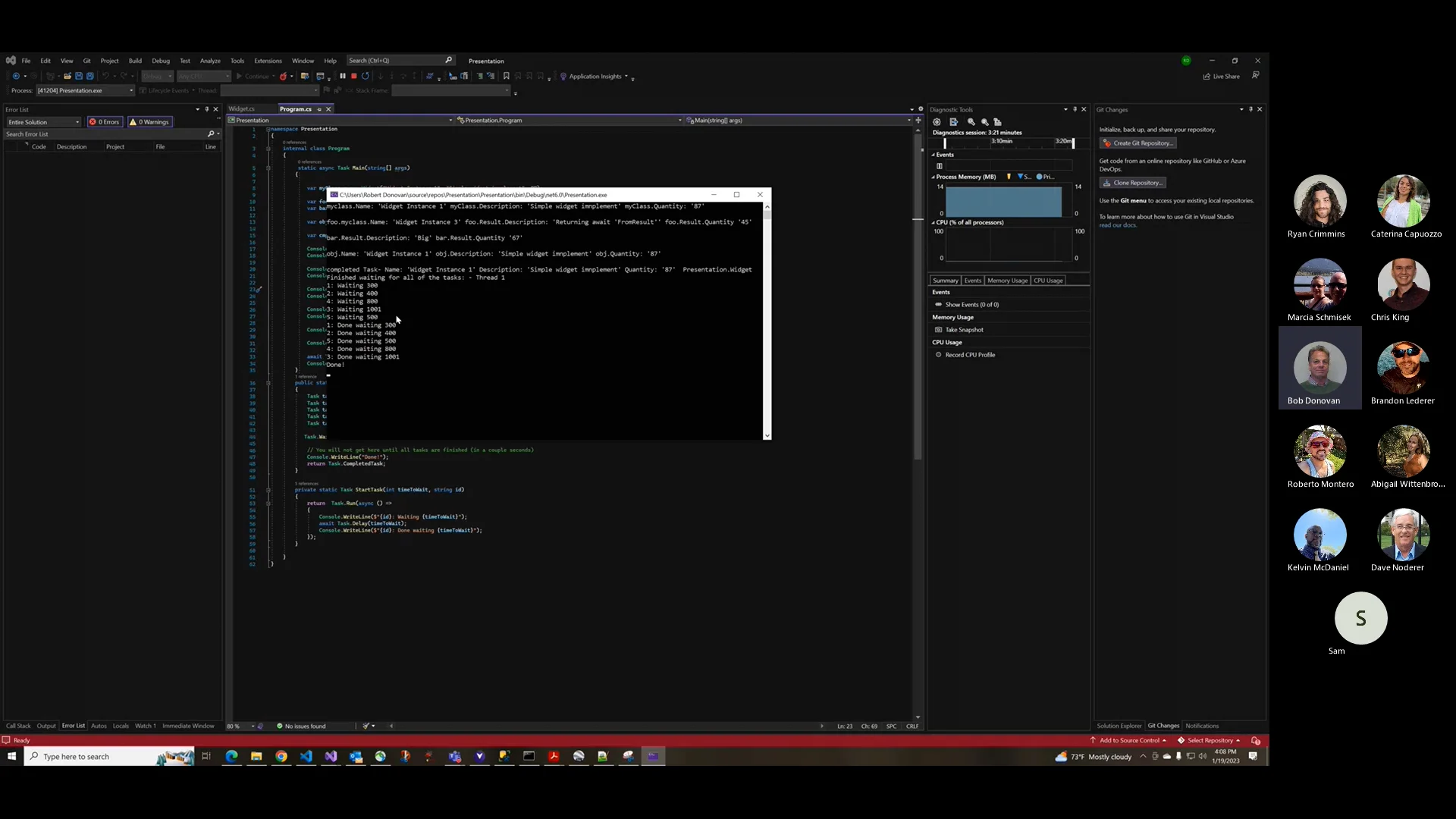The width and height of the screenshot is (1456, 819).
Task: Open the Entire Solution scope dropdown
Action: tap(42, 122)
